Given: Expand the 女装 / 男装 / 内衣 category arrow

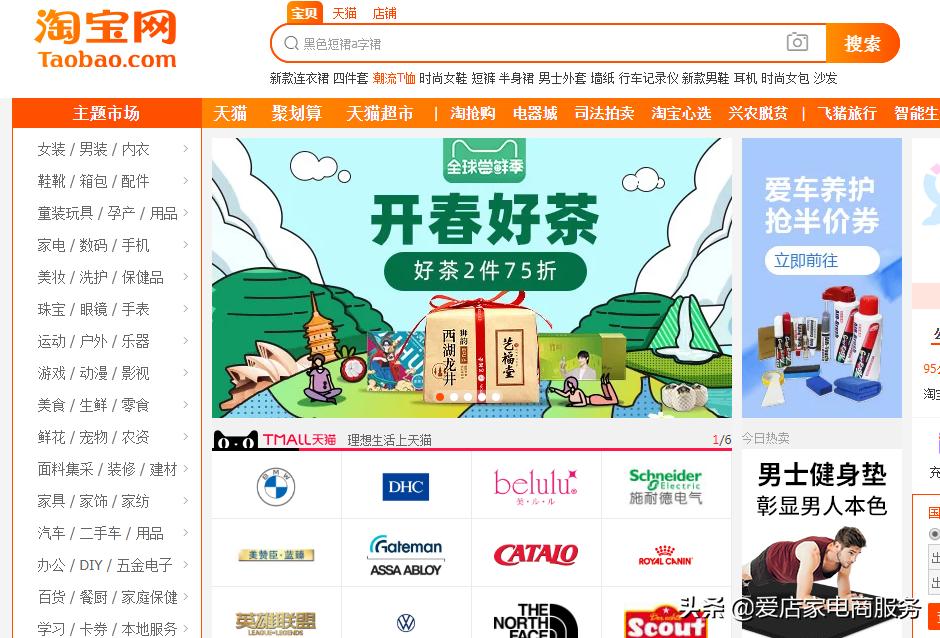Looking at the screenshot, I should 186,149.
